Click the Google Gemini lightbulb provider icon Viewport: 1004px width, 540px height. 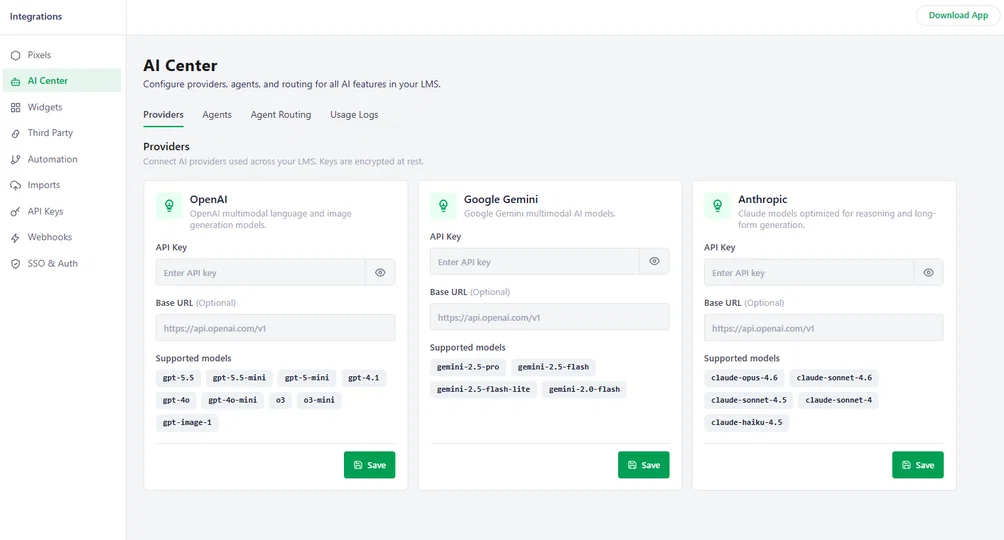(x=443, y=206)
